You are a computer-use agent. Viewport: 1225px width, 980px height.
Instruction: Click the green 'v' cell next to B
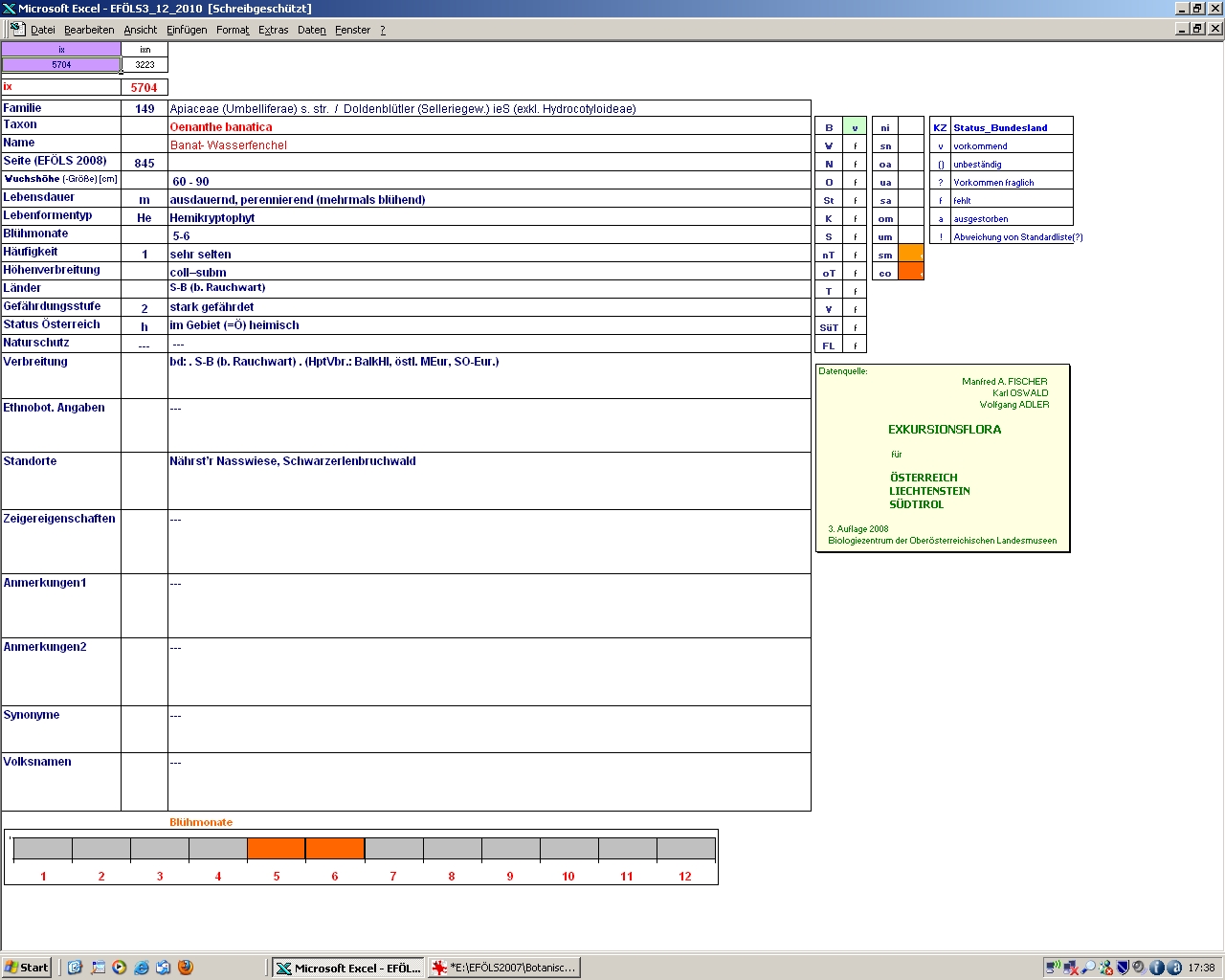855,127
